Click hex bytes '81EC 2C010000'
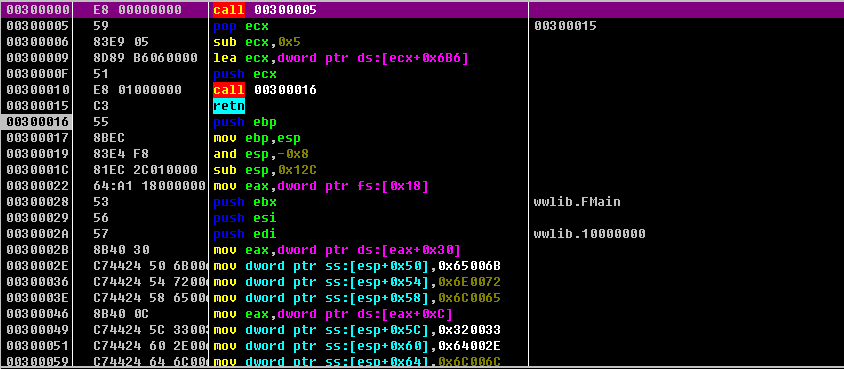Viewport: 844px width, 369px height. (145, 170)
